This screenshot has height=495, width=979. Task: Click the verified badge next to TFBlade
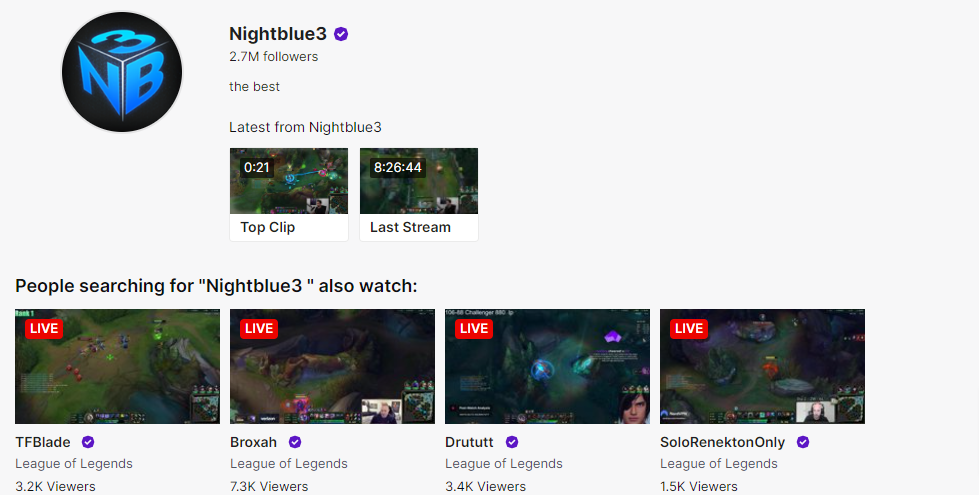pos(88,442)
